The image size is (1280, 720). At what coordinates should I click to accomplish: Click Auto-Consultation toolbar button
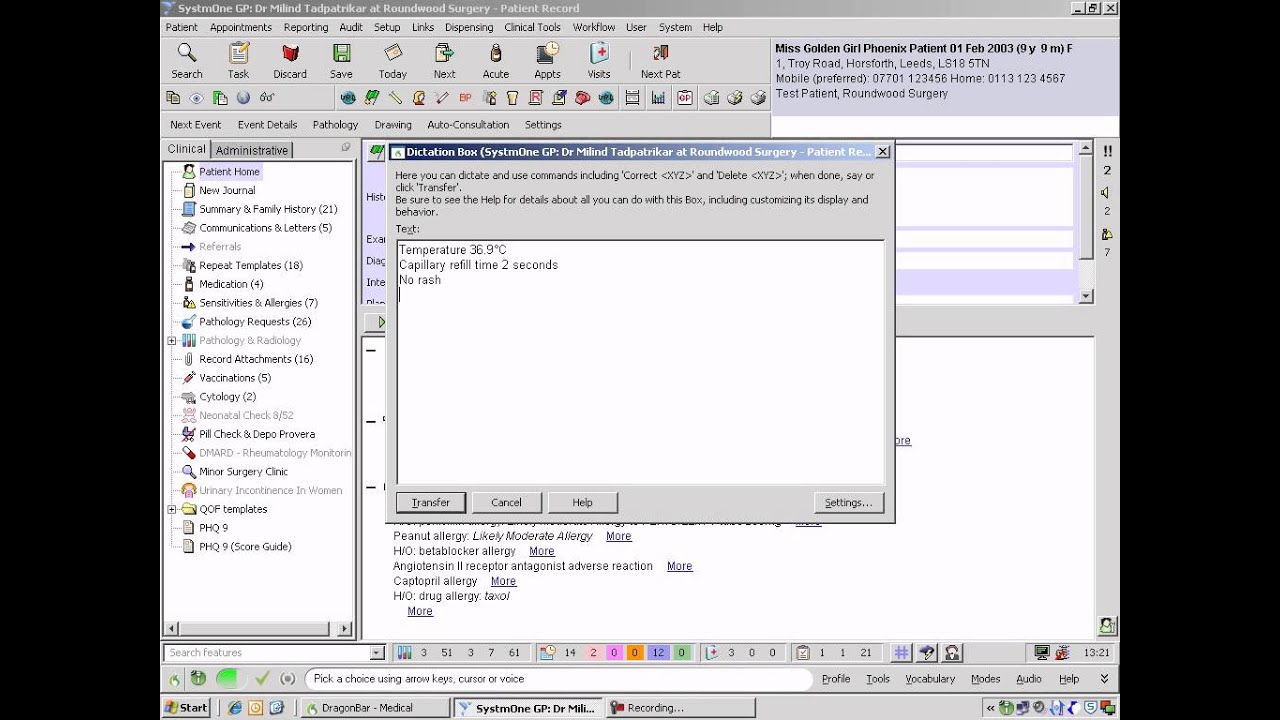click(469, 125)
